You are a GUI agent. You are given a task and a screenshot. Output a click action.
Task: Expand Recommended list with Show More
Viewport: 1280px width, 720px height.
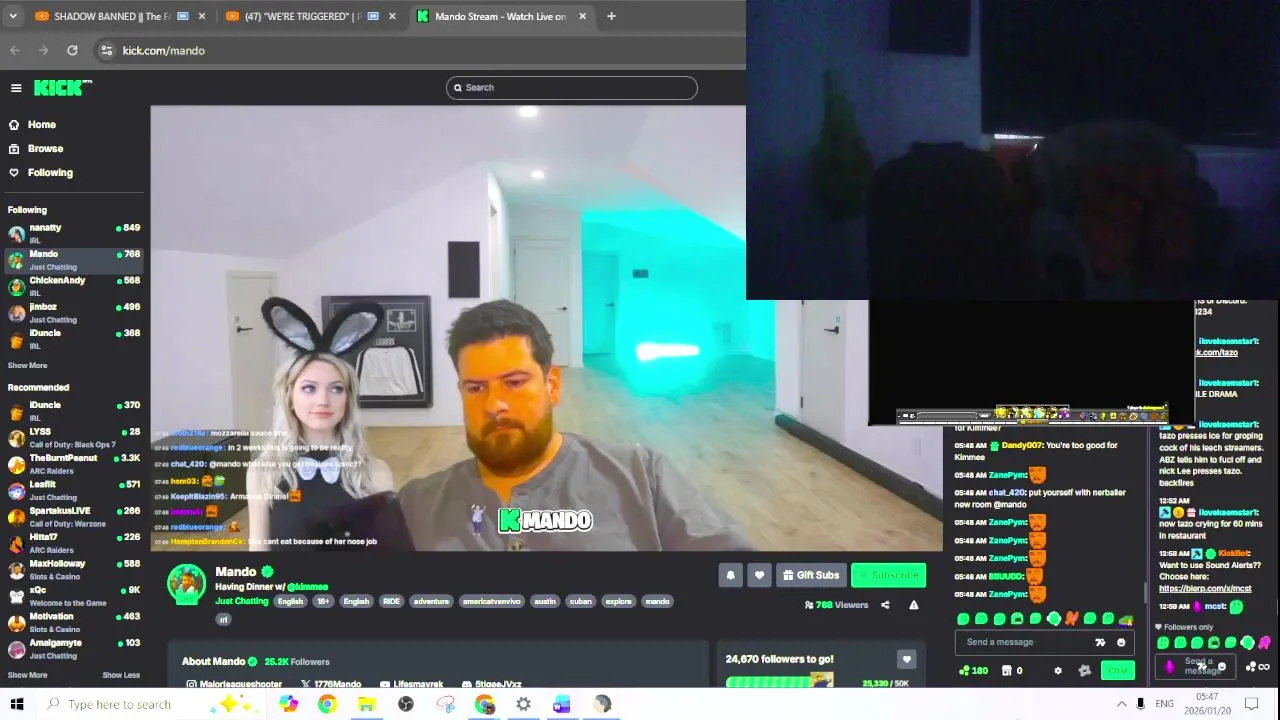[x=28, y=675]
